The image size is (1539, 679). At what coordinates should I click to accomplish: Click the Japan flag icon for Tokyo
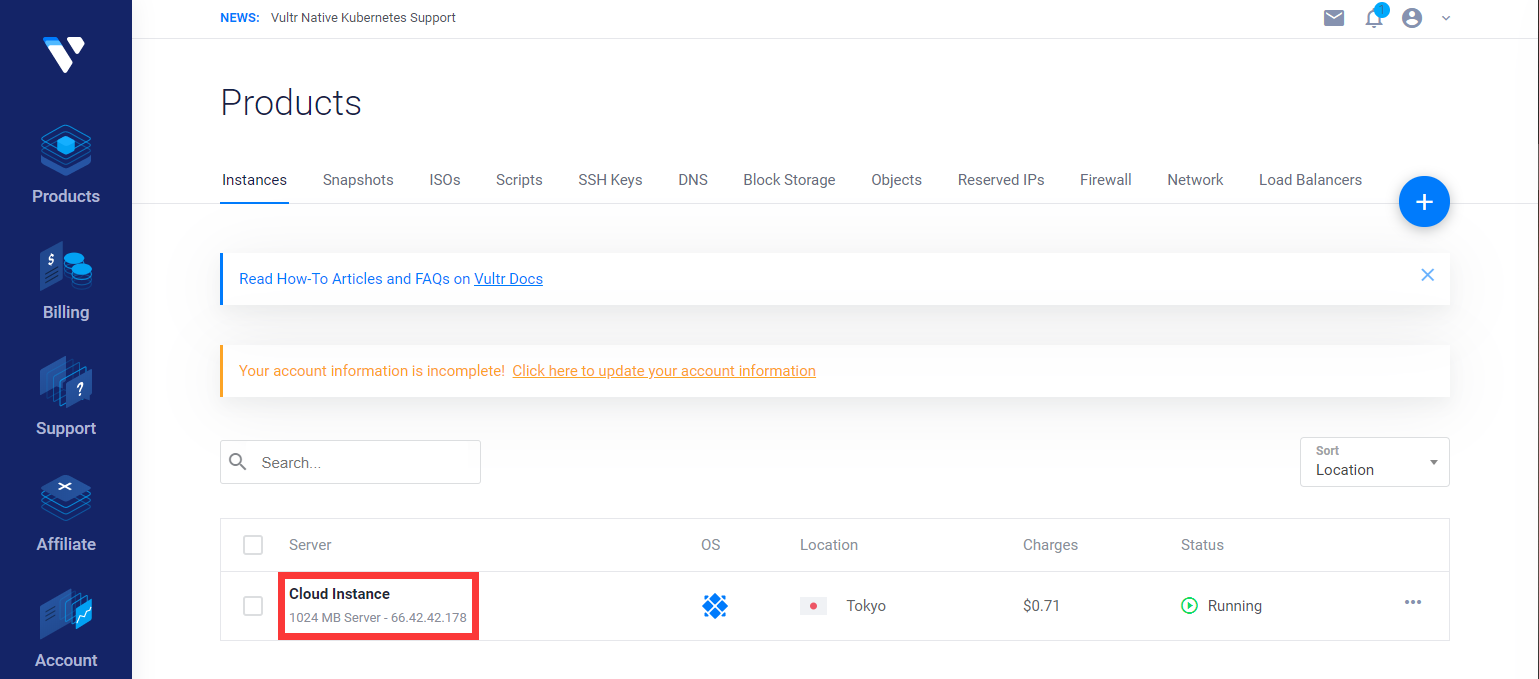click(x=813, y=606)
